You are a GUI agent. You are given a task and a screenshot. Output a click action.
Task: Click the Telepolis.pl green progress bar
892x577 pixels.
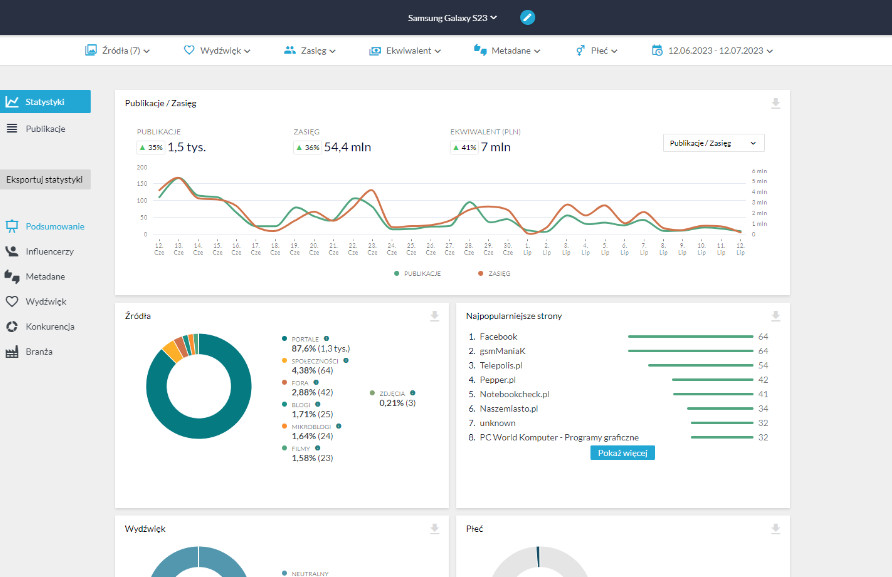tap(700, 365)
